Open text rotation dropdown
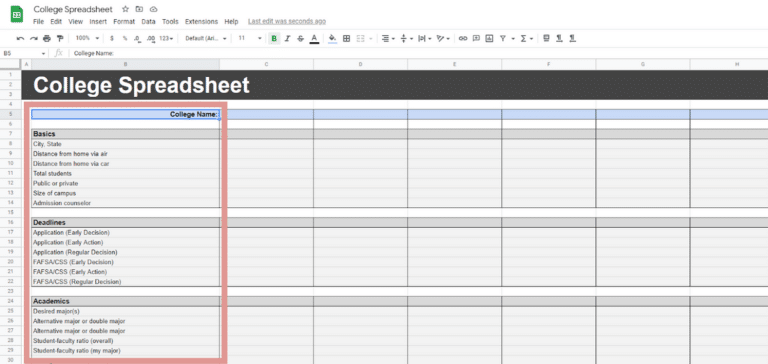Viewport: 768px width, 364px height. [x=443, y=38]
